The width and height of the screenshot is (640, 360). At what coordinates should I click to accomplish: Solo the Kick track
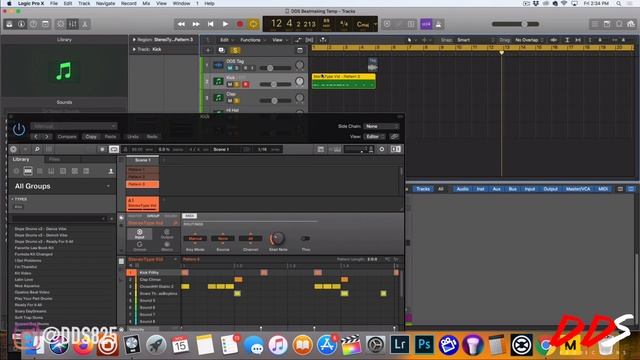(x=237, y=84)
